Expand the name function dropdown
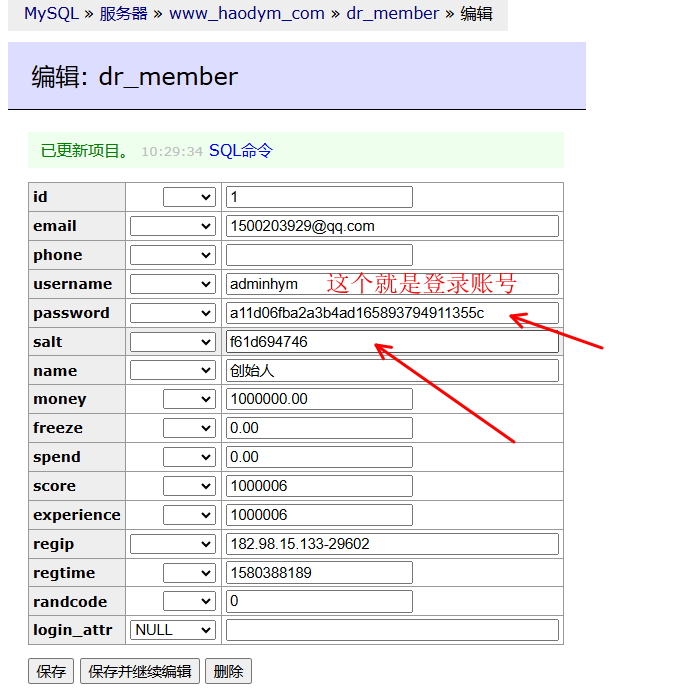Image resolution: width=676 pixels, height=696 pixels. [x=173, y=371]
